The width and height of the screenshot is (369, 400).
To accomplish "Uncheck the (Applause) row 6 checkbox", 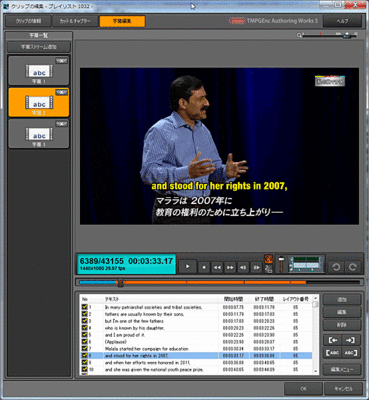I will pos(85,342).
